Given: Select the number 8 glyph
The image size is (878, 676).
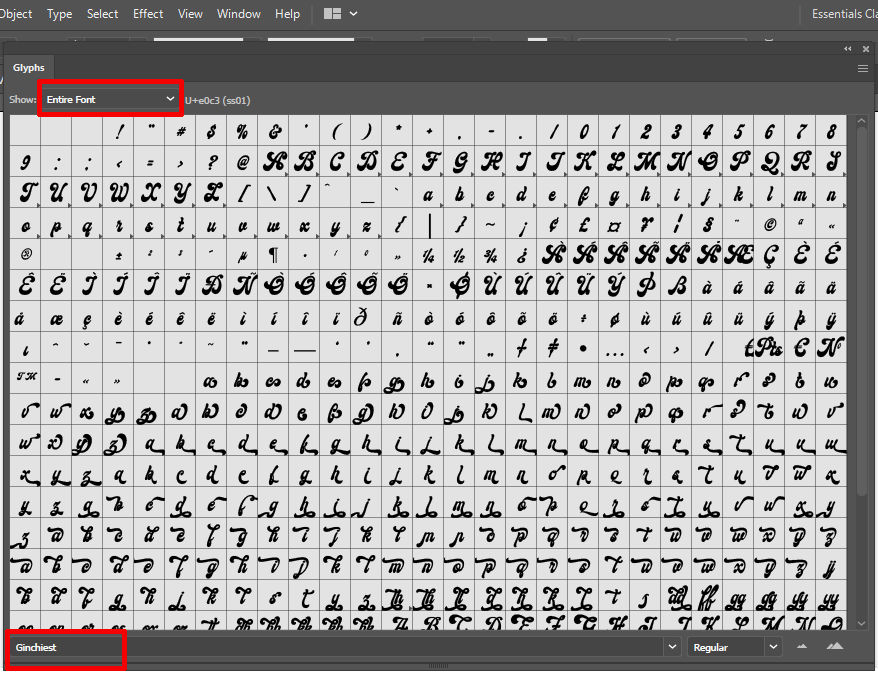Looking at the screenshot, I should 831,131.
